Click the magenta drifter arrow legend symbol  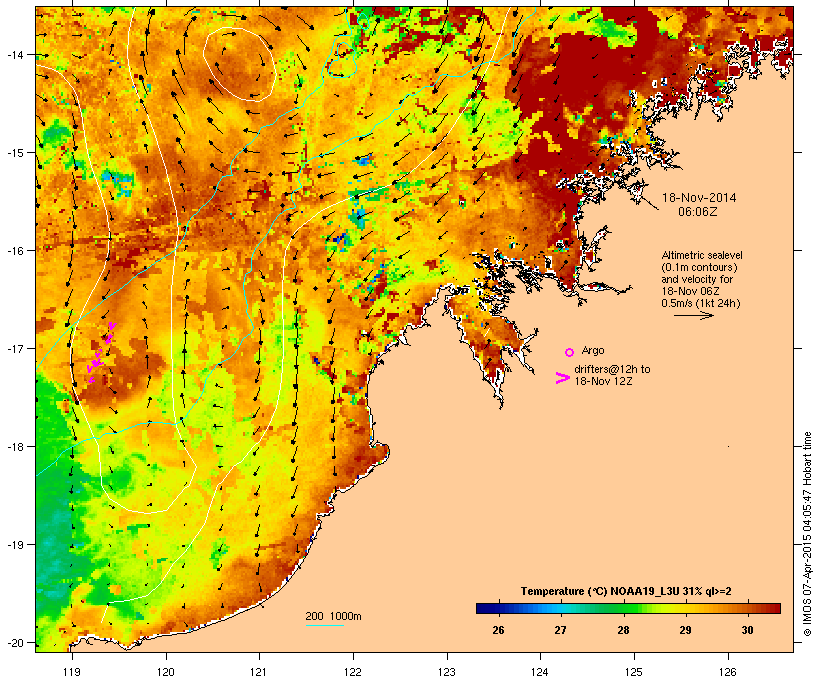563,378
